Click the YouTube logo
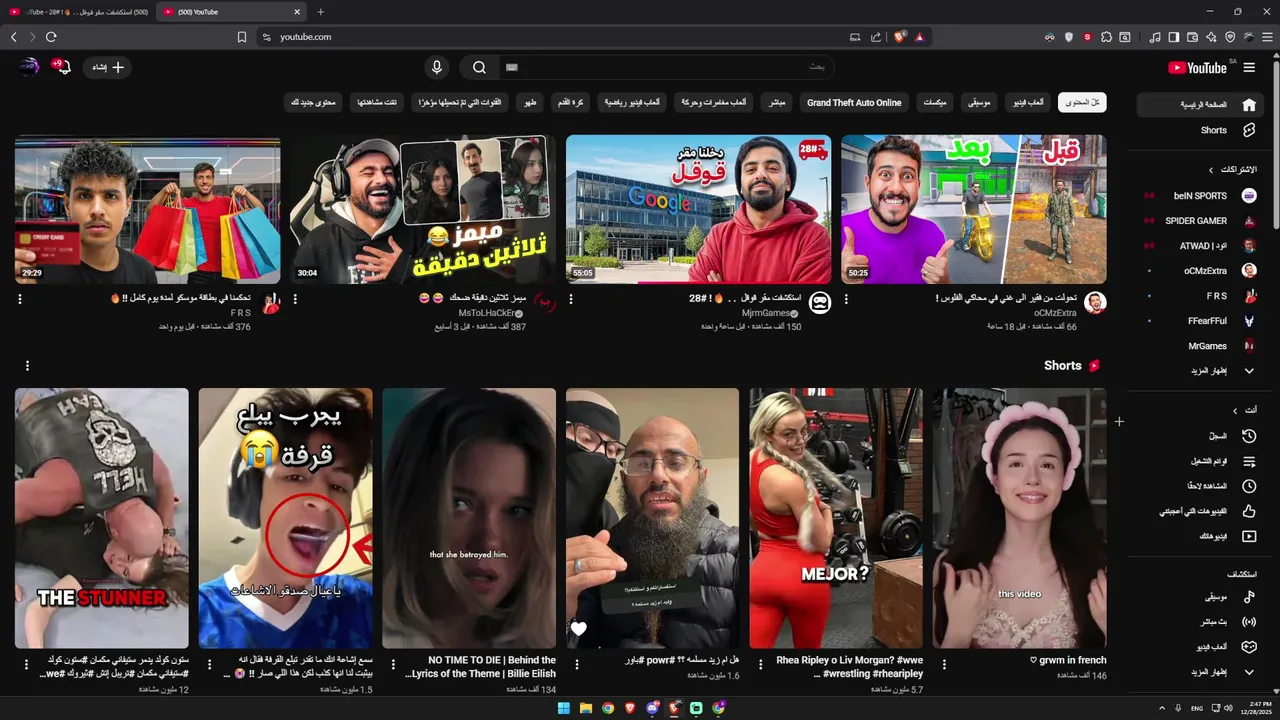 tap(1198, 68)
